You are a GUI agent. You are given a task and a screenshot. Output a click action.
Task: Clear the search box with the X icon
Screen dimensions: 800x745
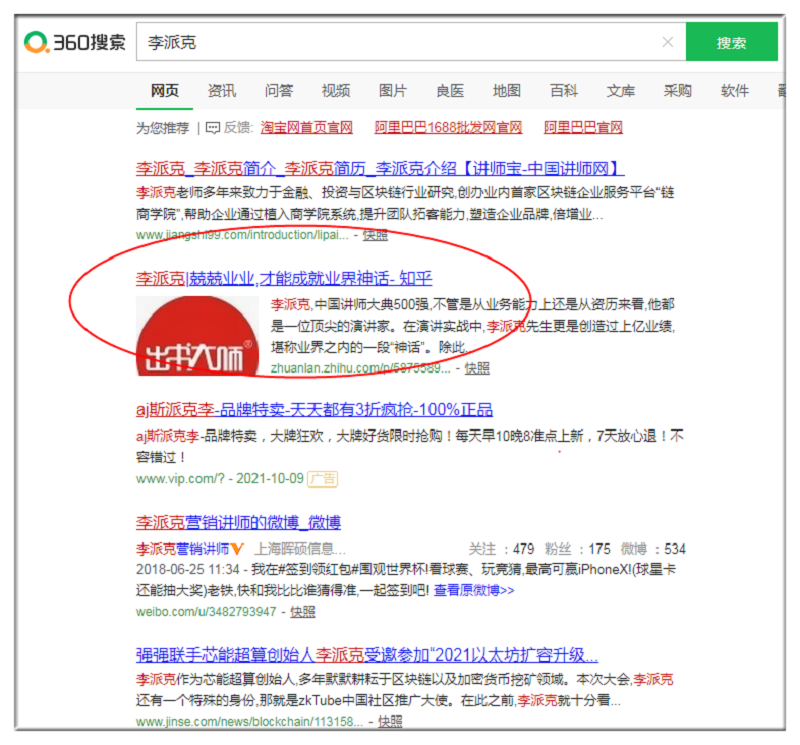[668, 42]
